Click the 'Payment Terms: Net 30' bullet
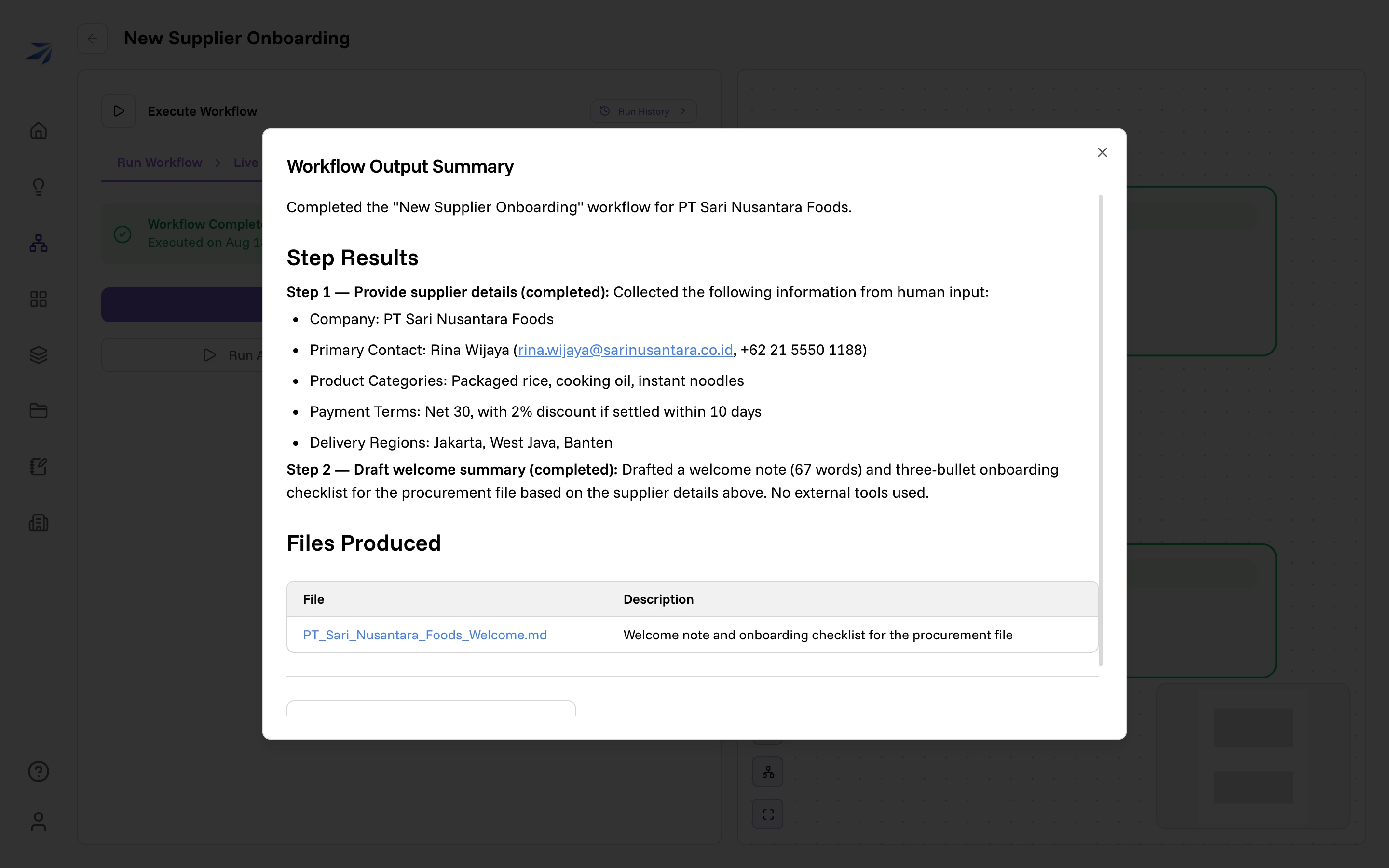 click(535, 412)
